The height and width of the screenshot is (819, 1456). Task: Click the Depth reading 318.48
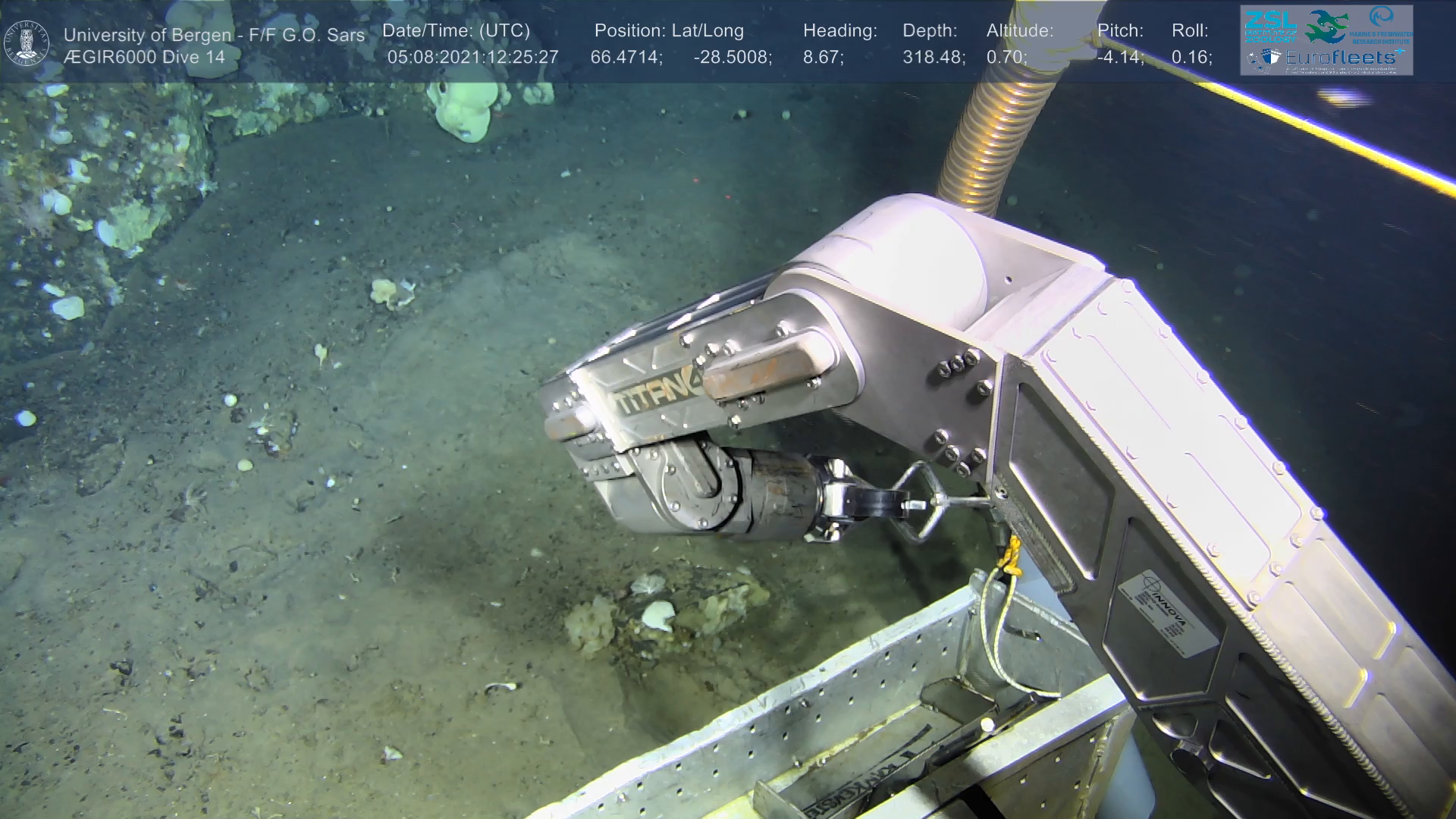pos(934,57)
